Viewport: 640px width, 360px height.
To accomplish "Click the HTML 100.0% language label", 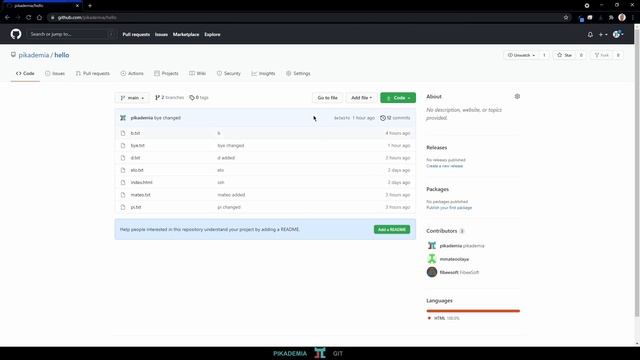I will click(444, 318).
